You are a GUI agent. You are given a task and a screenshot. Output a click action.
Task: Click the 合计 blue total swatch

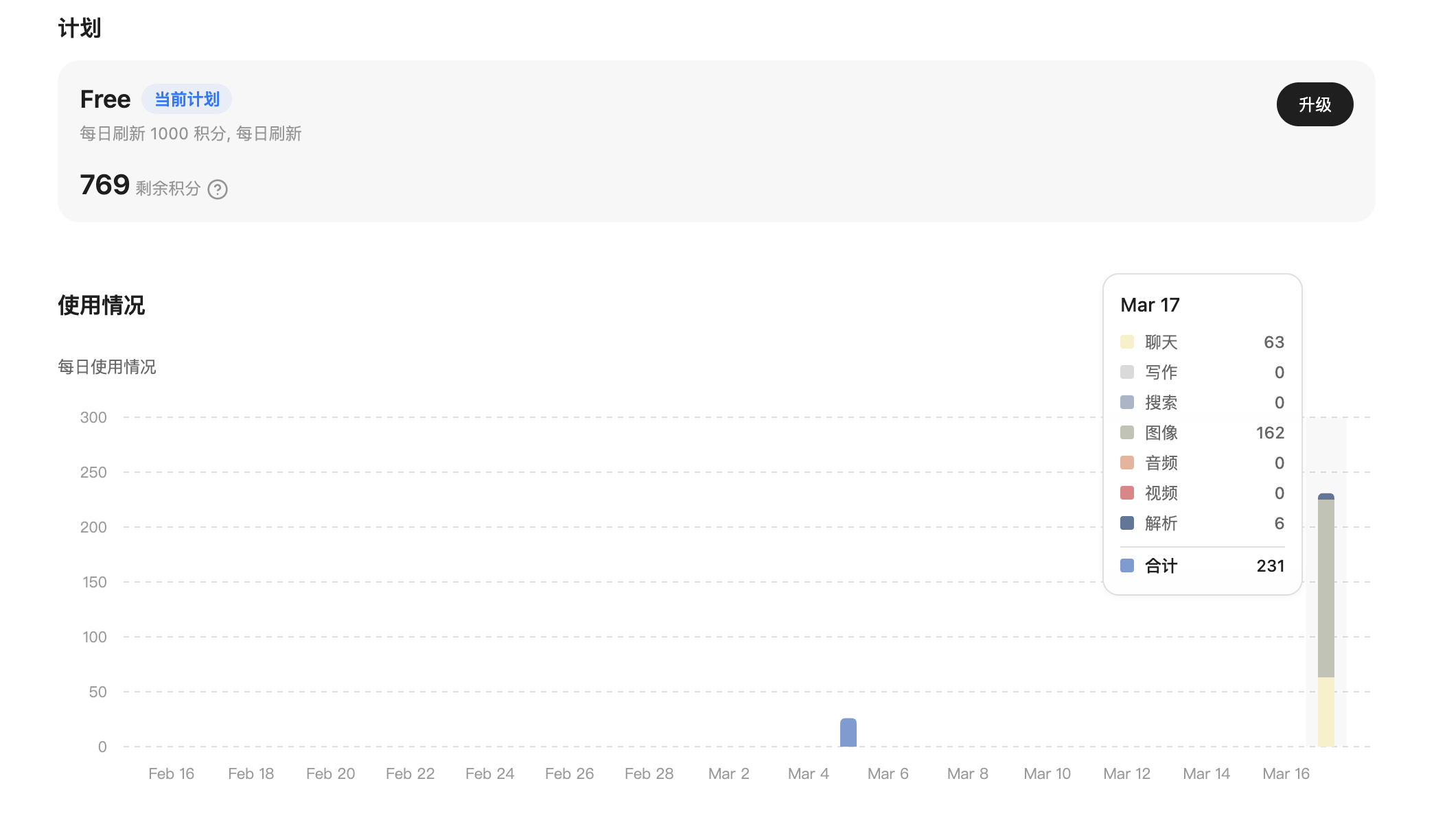1126,565
